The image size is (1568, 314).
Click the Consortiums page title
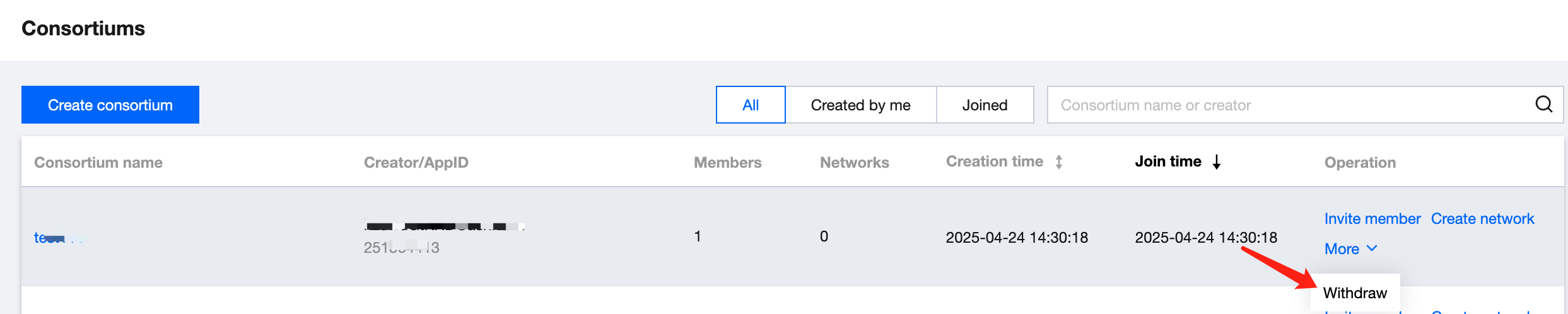83,28
